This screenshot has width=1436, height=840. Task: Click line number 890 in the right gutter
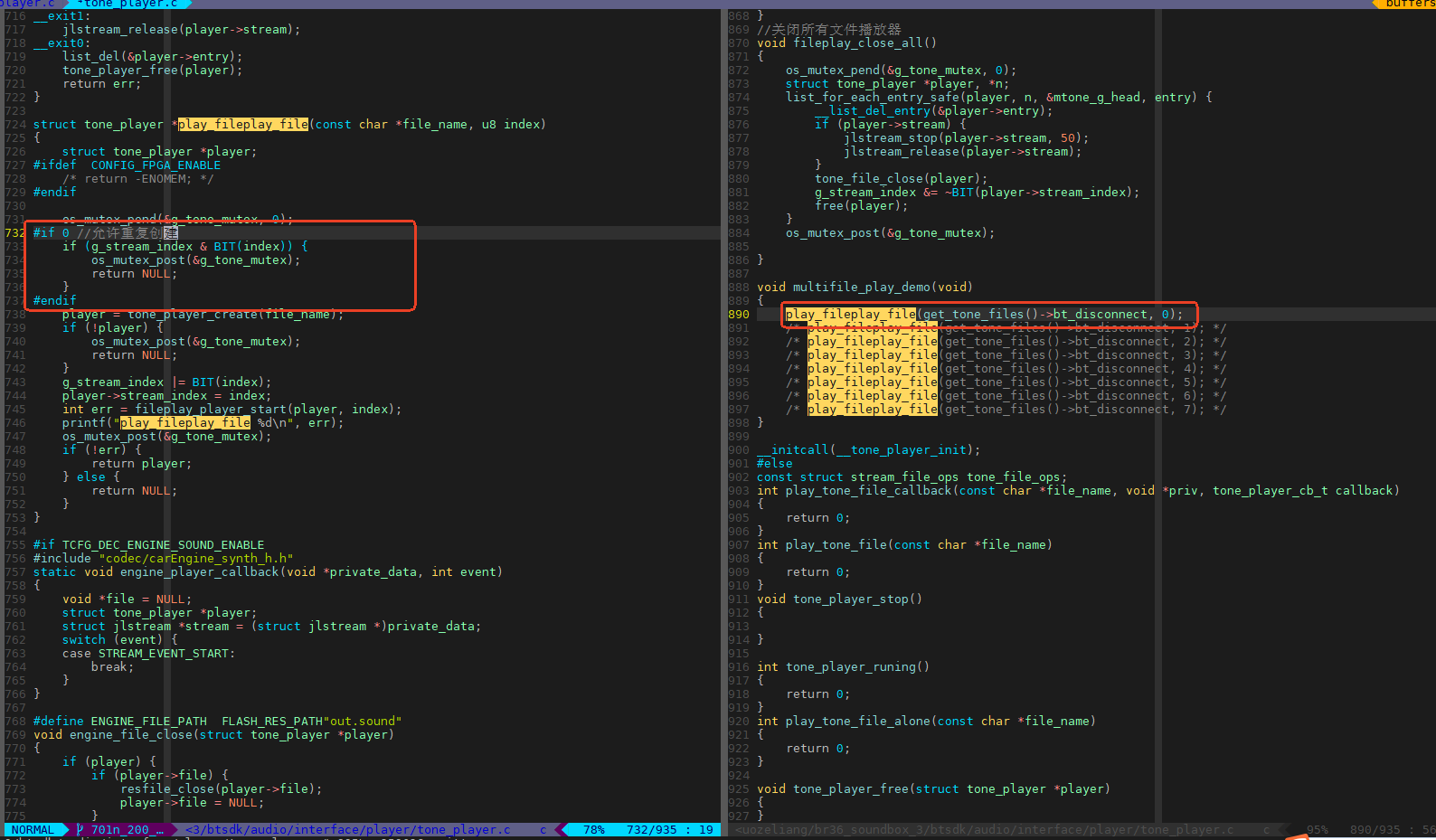[739, 315]
